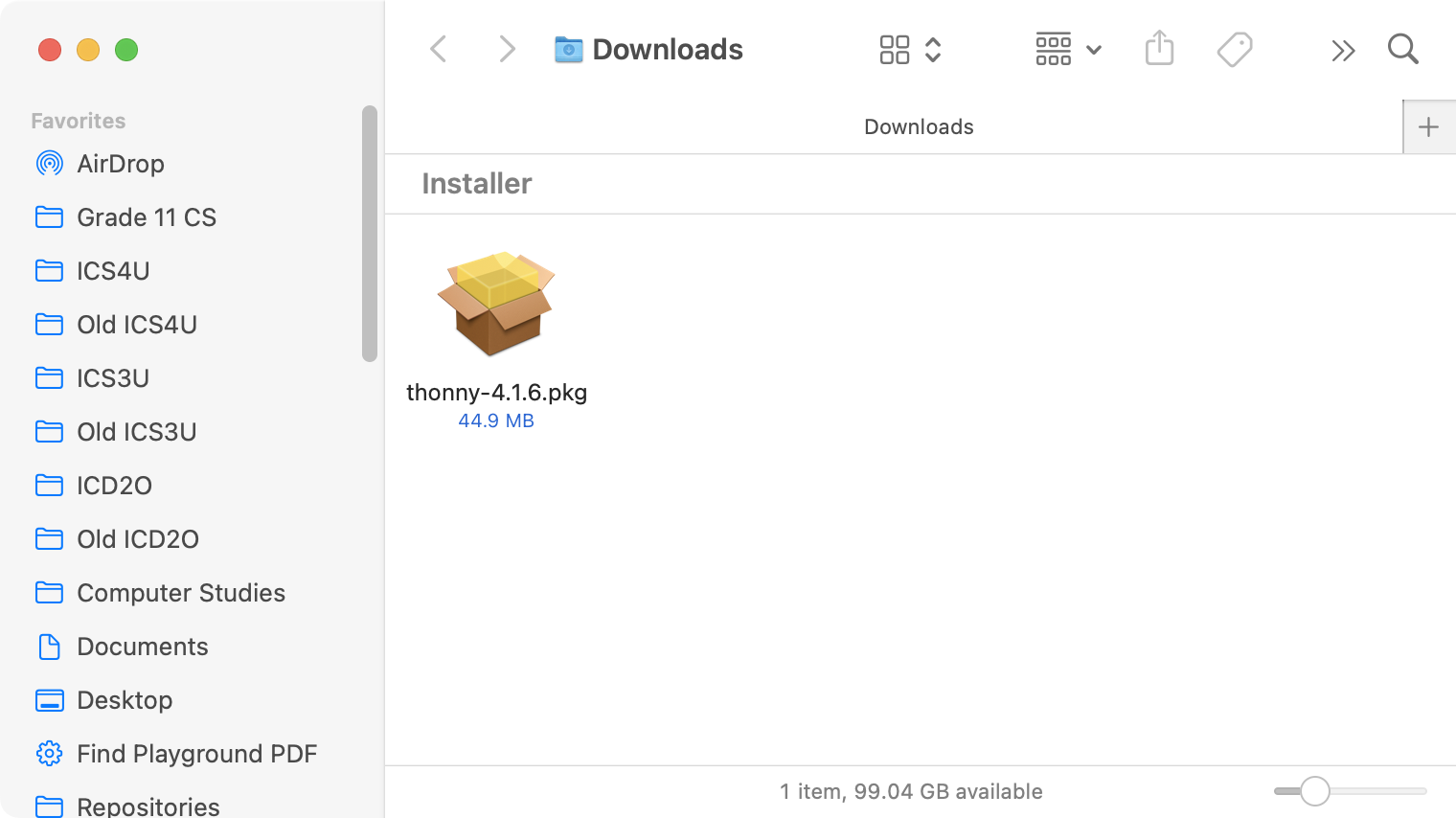The width and height of the screenshot is (1456, 818).
Task: Click the Edit Tags icon
Action: pos(1235,49)
